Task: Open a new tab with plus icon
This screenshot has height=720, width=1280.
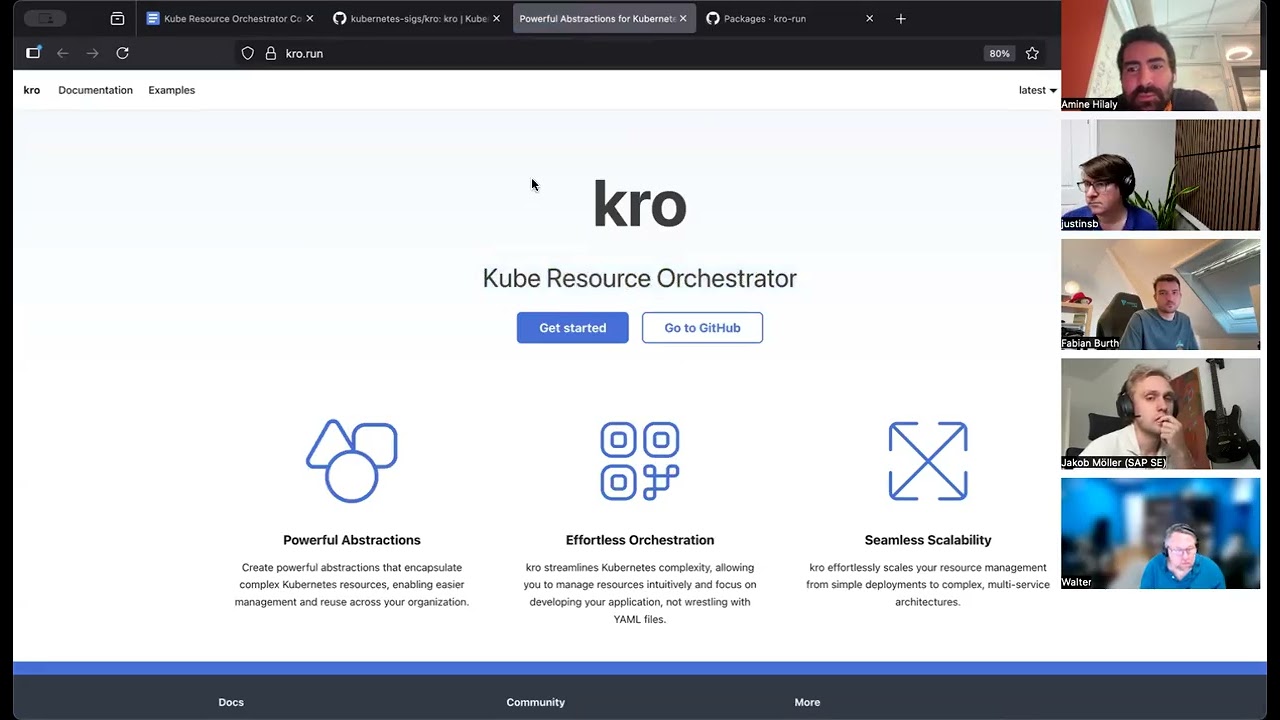Action: point(900,18)
